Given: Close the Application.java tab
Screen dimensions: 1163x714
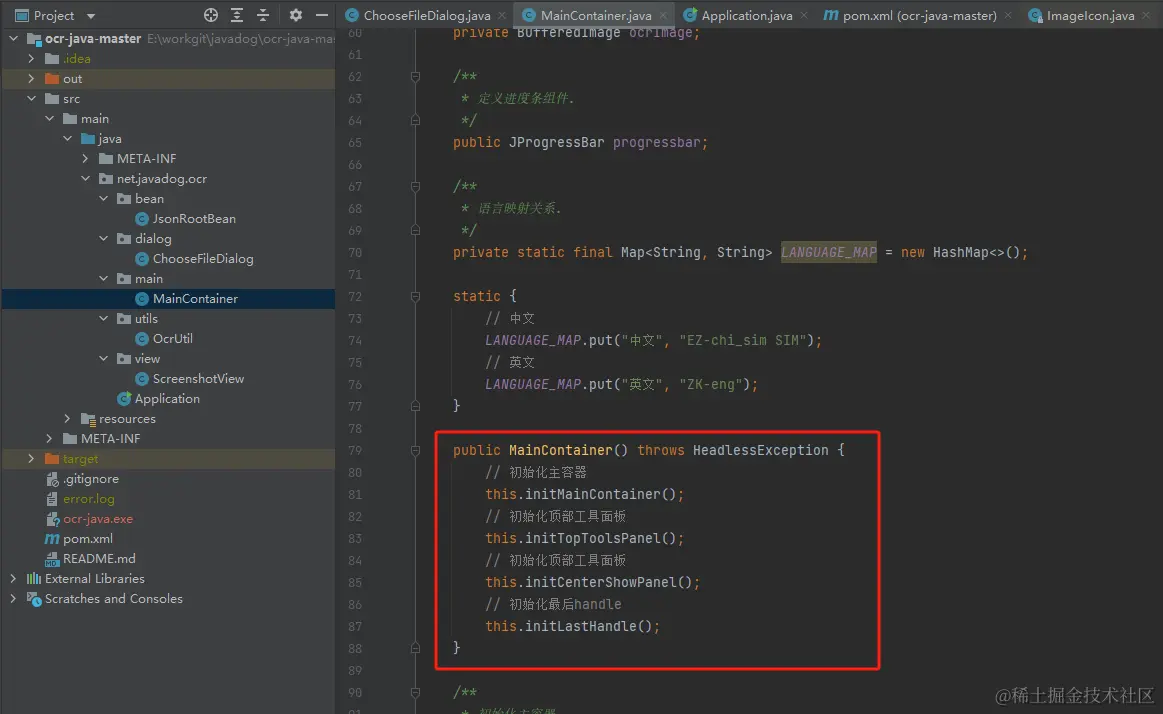Looking at the screenshot, I should (x=804, y=15).
